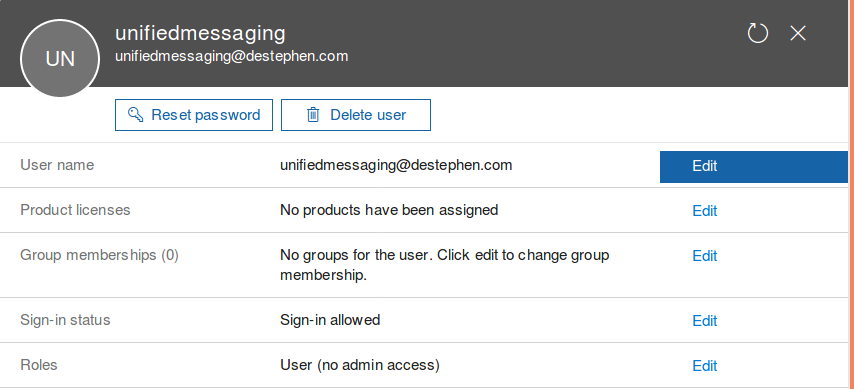Click the 'Sign-in status' label
This screenshot has width=854, height=389.
(65, 320)
